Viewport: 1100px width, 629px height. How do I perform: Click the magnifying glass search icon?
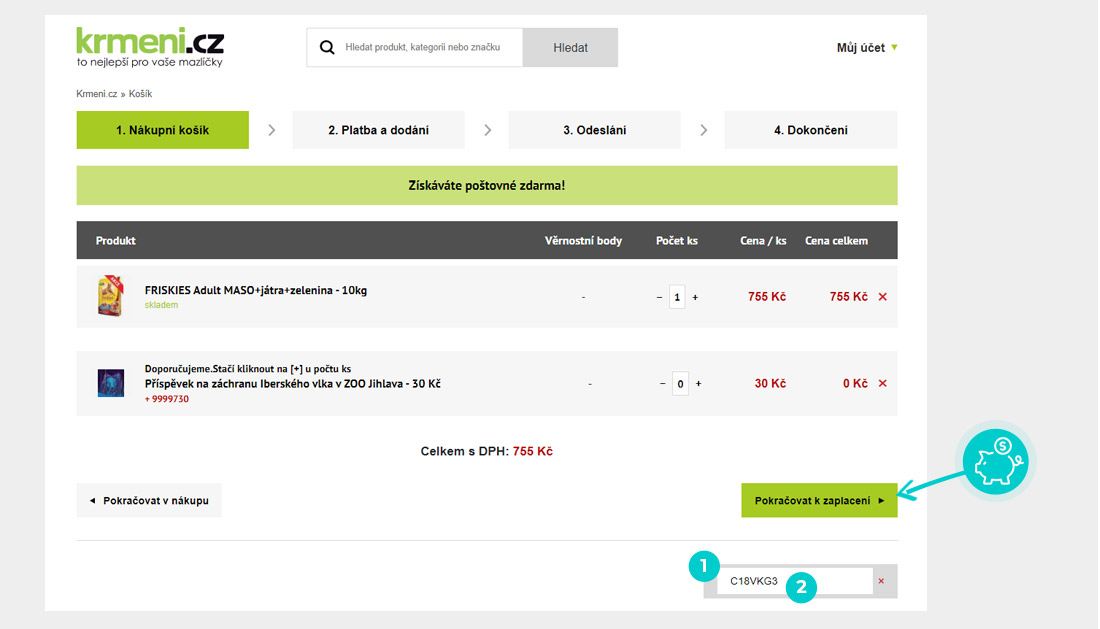pyautogui.click(x=326, y=47)
